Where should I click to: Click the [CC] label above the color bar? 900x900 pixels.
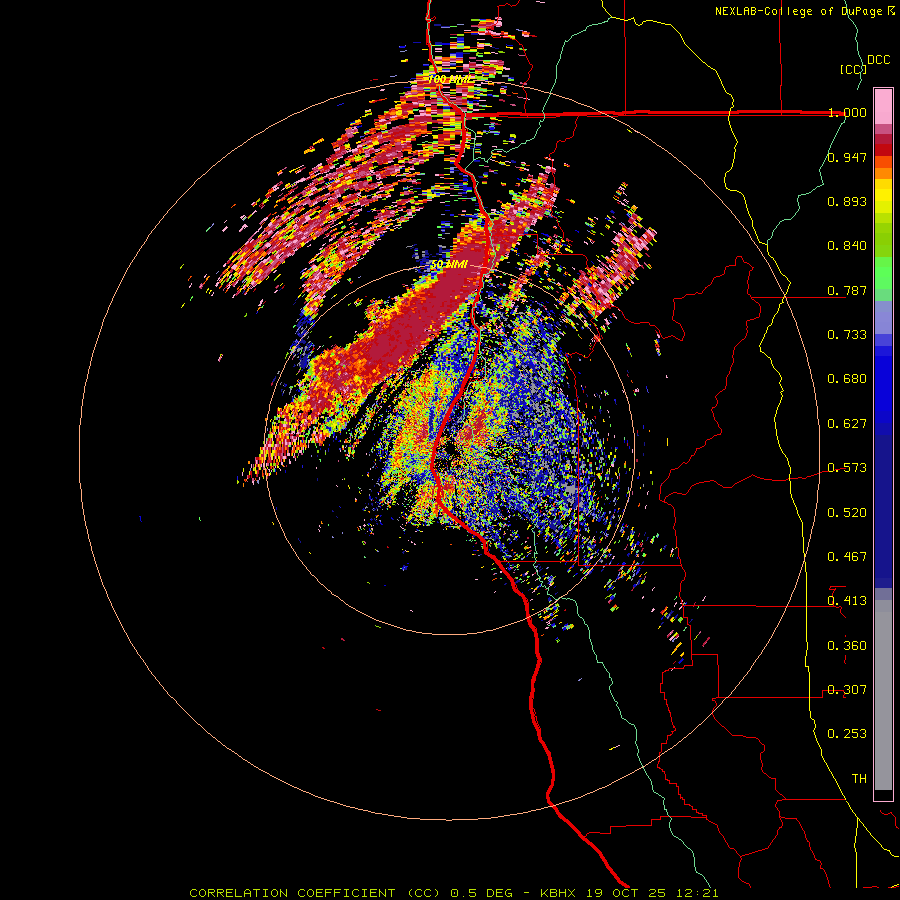[x=853, y=69]
